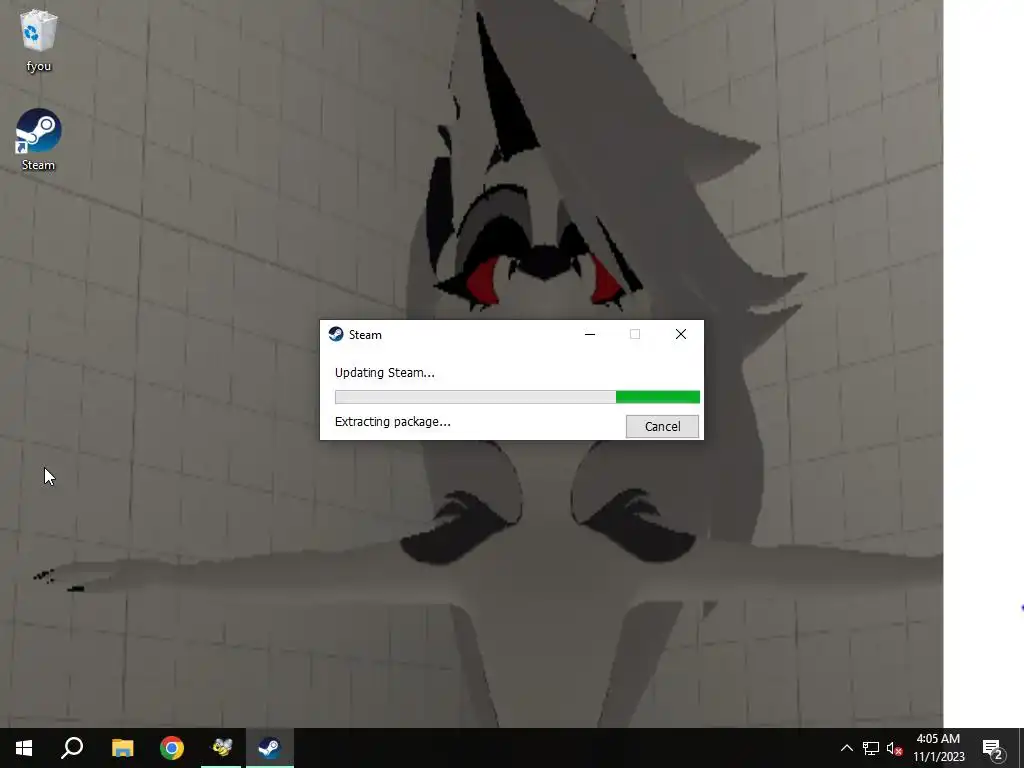Open File Explorer from taskbar
1024x768 pixels.
tap(122, 748)
